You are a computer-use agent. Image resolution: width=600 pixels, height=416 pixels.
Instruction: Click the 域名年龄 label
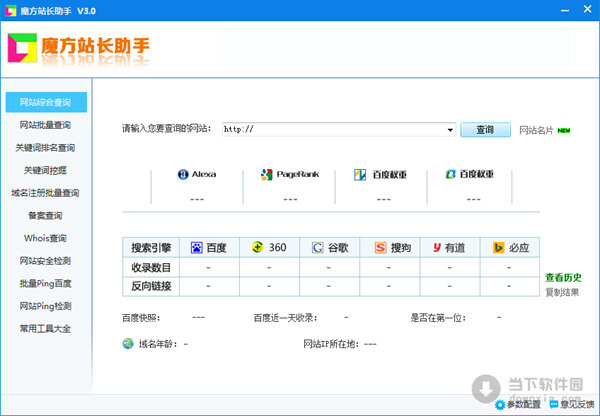pyautogui.click(x=158, y=344)
